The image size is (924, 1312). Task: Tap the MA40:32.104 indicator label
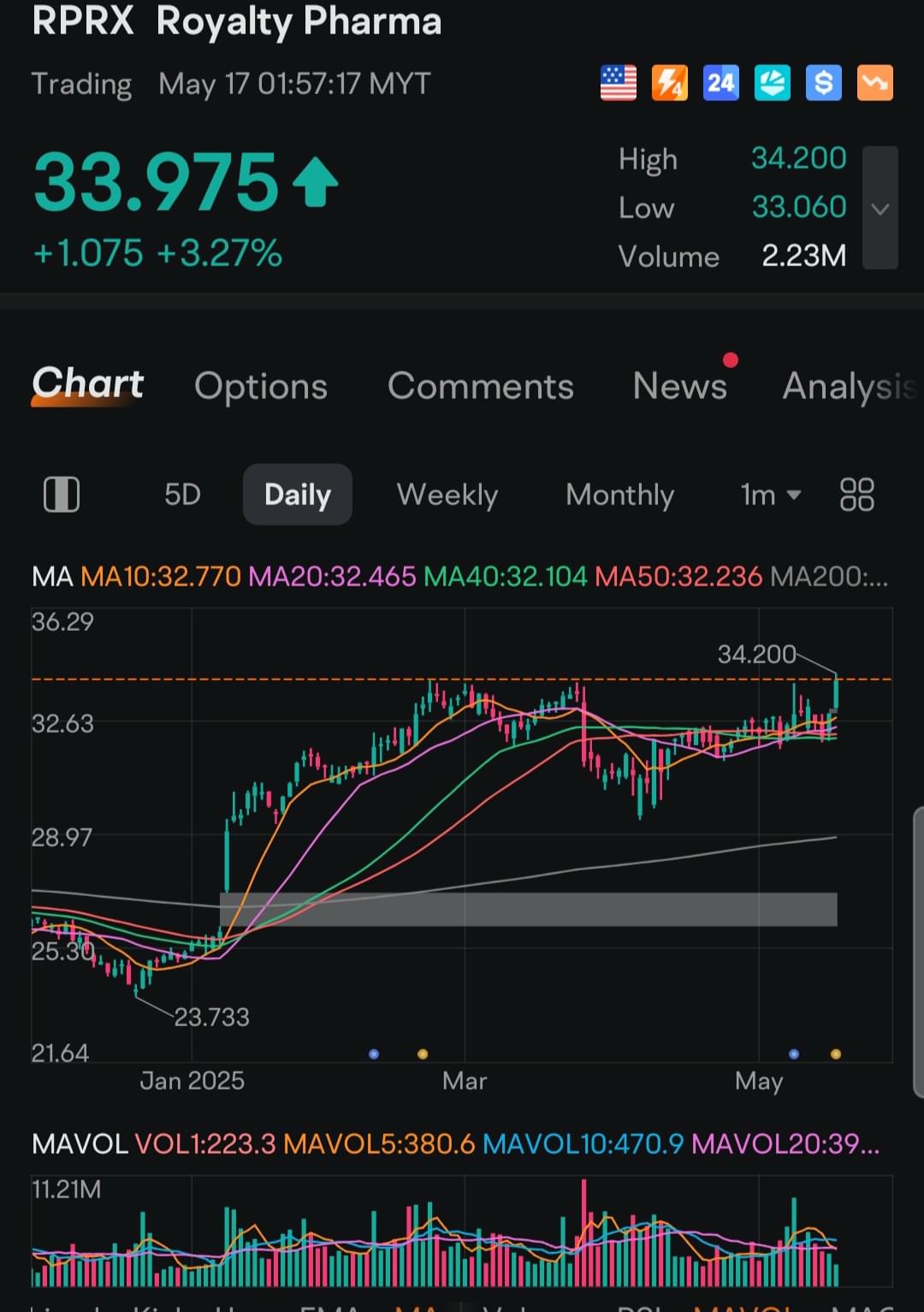coord(506,577)
